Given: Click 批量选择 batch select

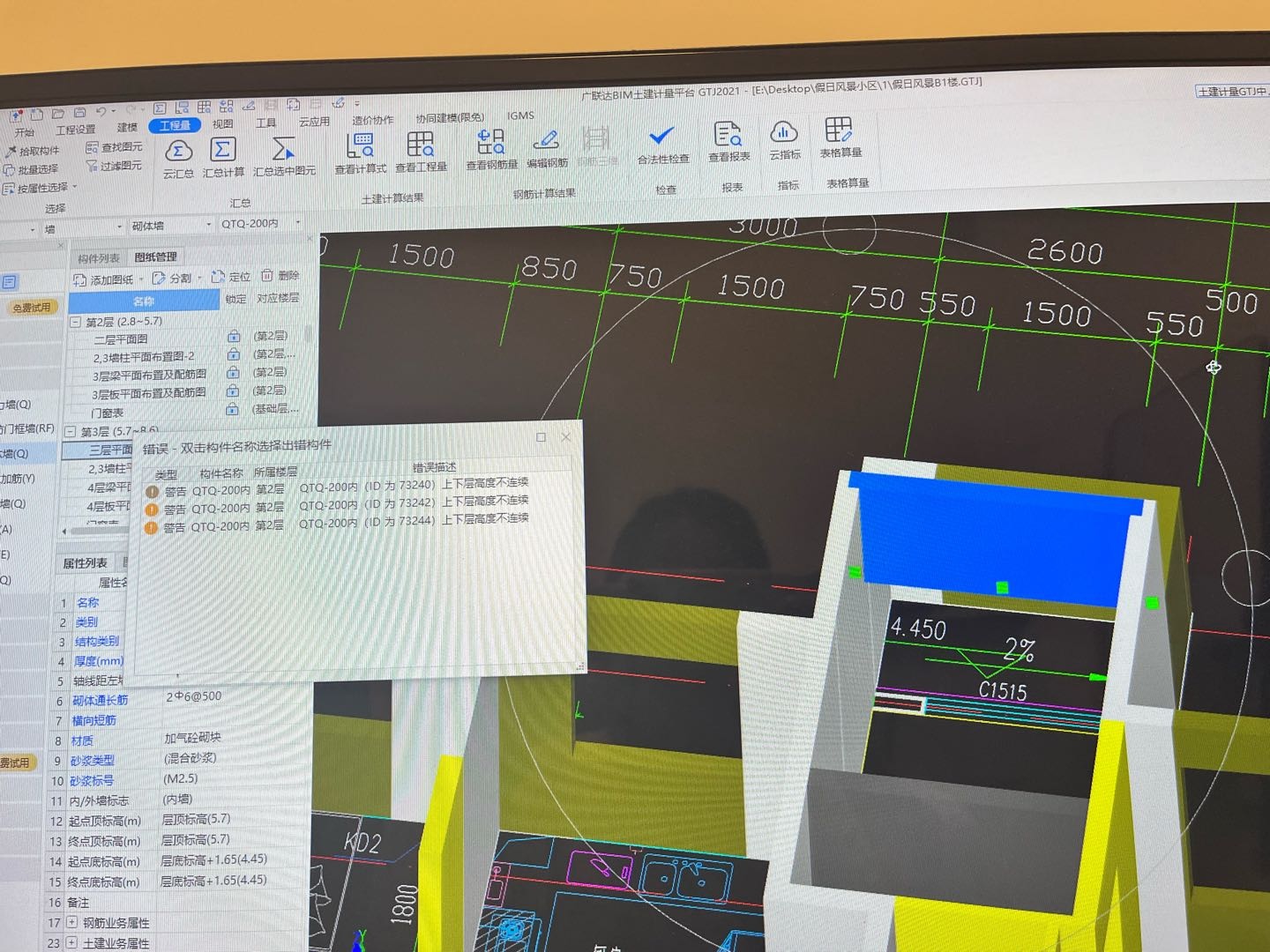Looking at the screenshot, I should [x=31, y=169].
